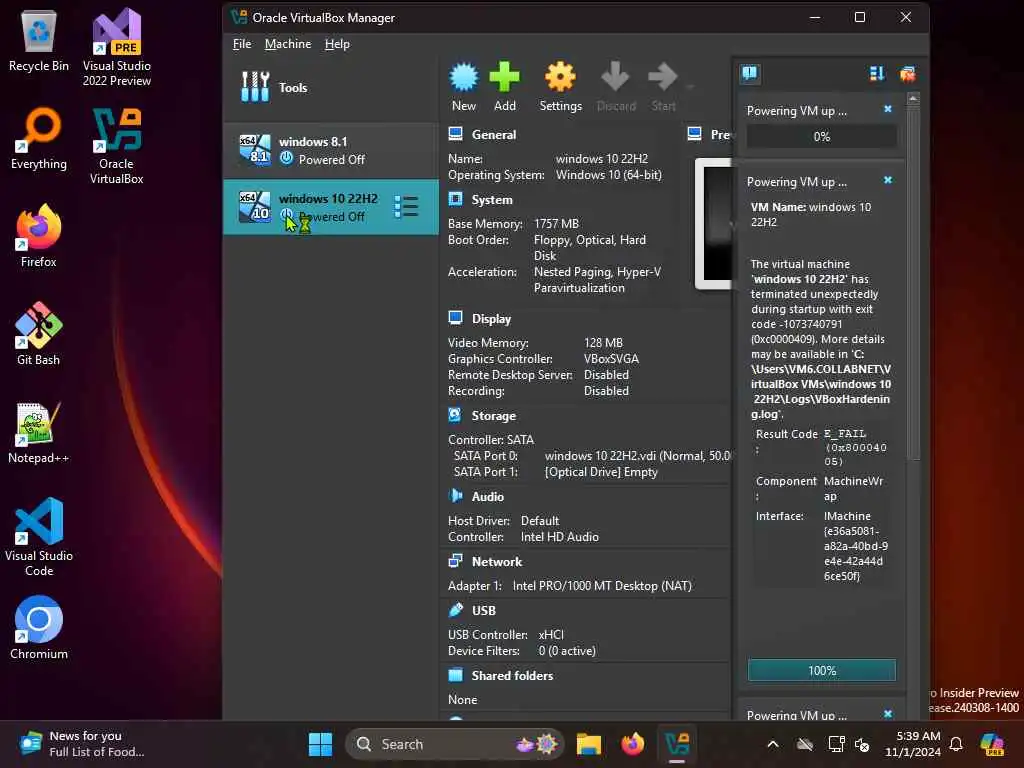Image resolution: width=1024 pixels, height=768 pixels.
Task: Toggle the notification center panel button
Action: tap(750, 73)
